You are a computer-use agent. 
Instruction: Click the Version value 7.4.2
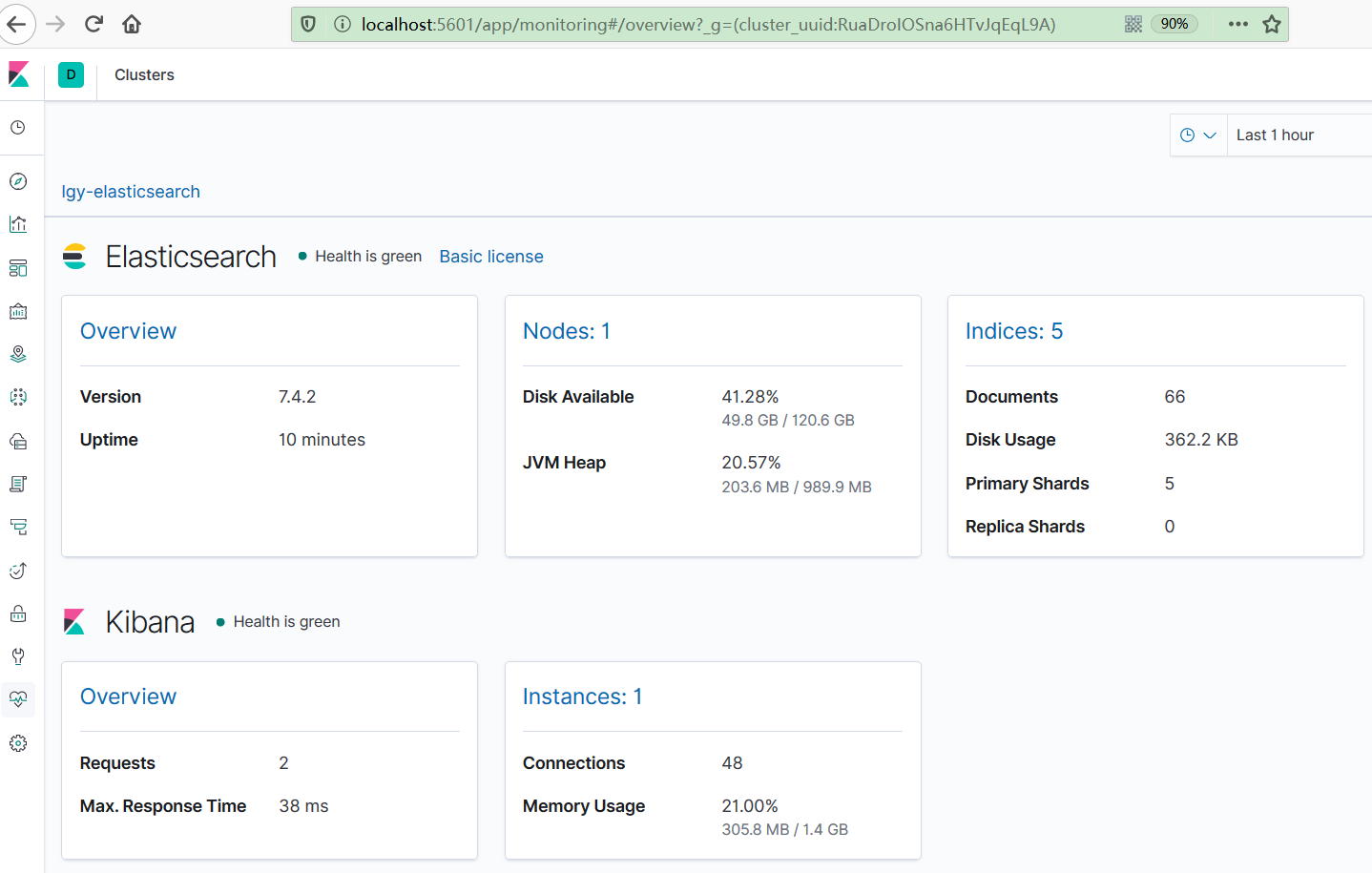[297, 397]
